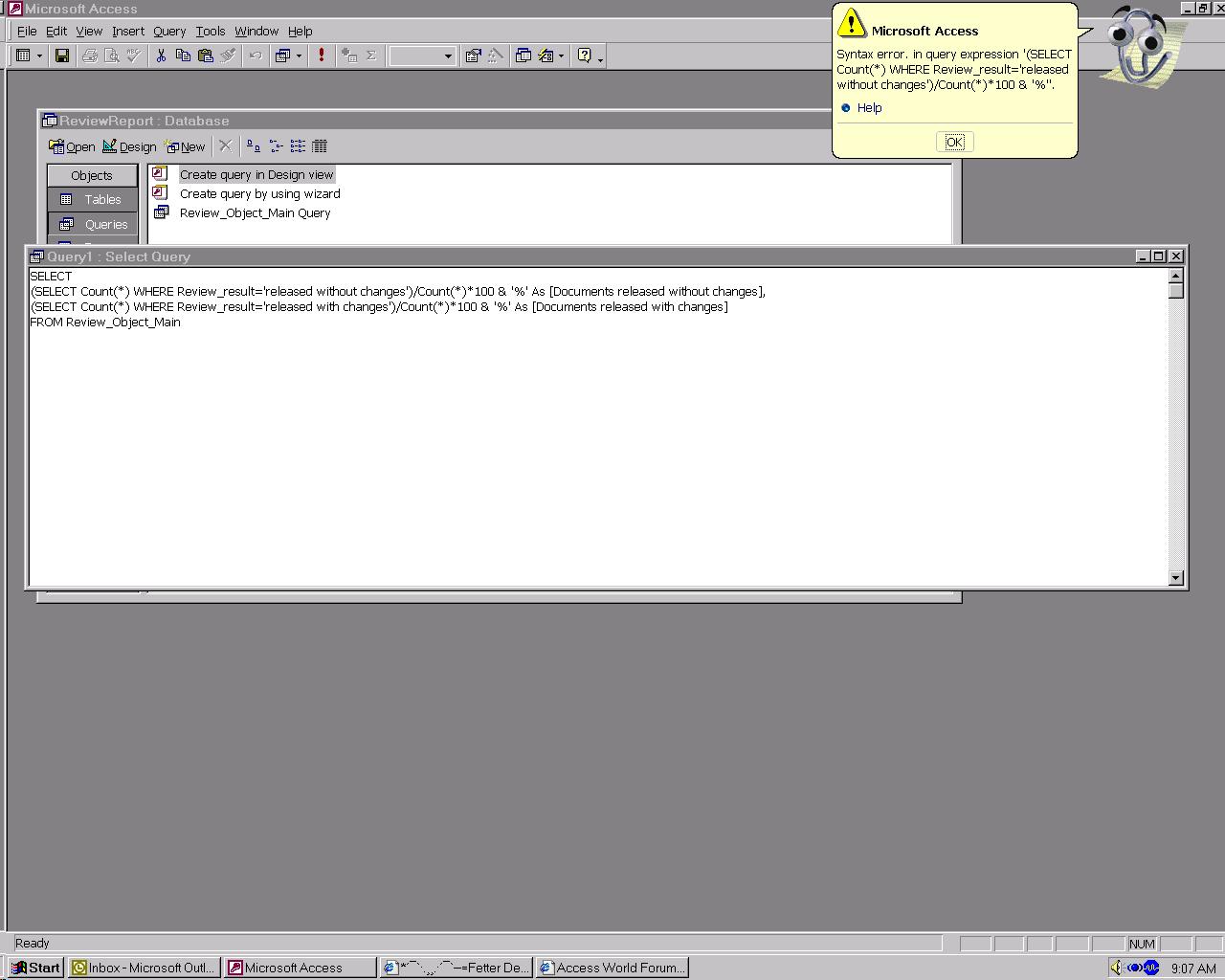The height and width of the screenshot is (980, 1225).
Task: Click the Save floppy disk icon
Action: pos(62,56)
